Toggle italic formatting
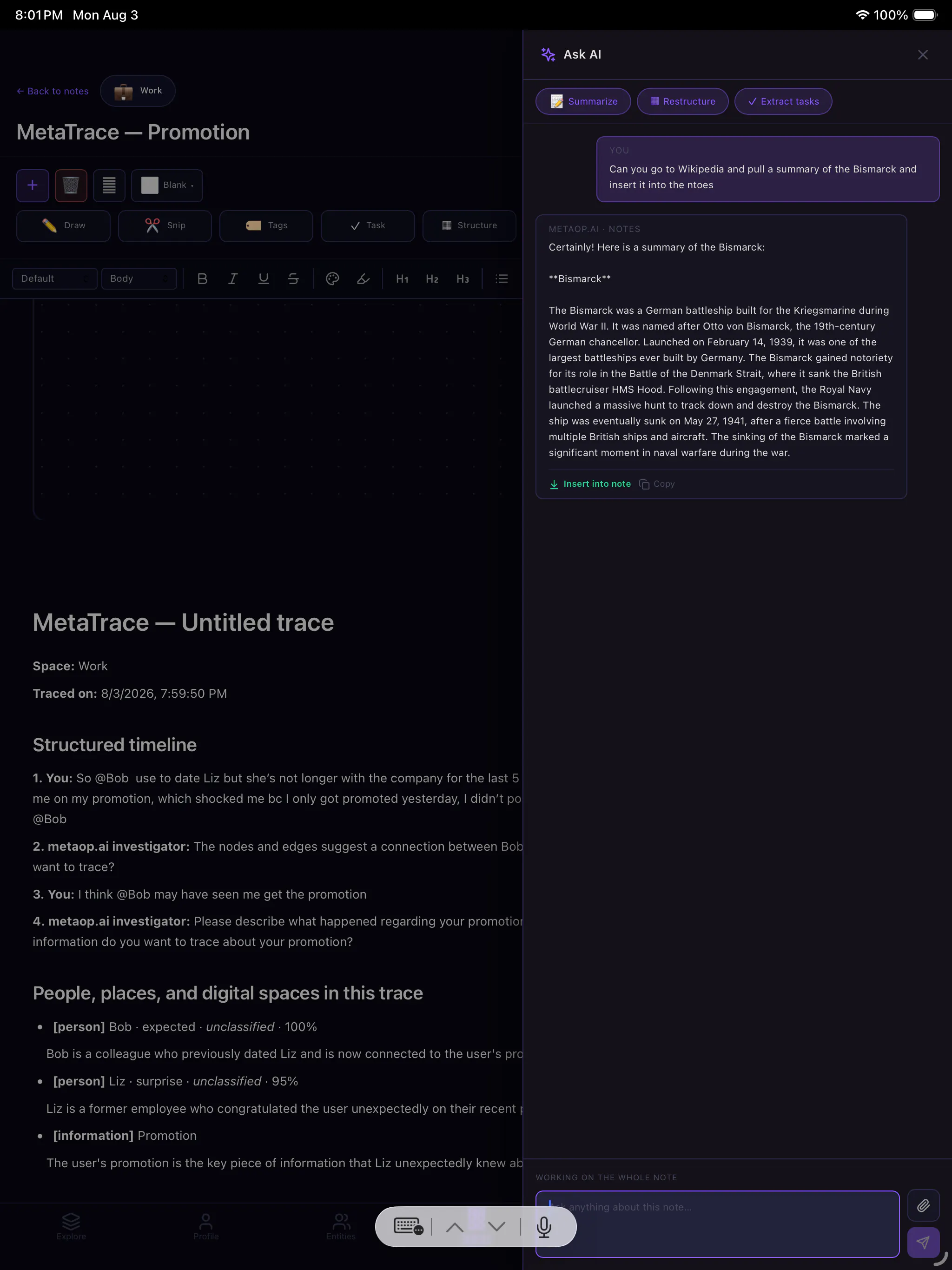The width and height of the screenshot is (952, 1270). (232, 278)
